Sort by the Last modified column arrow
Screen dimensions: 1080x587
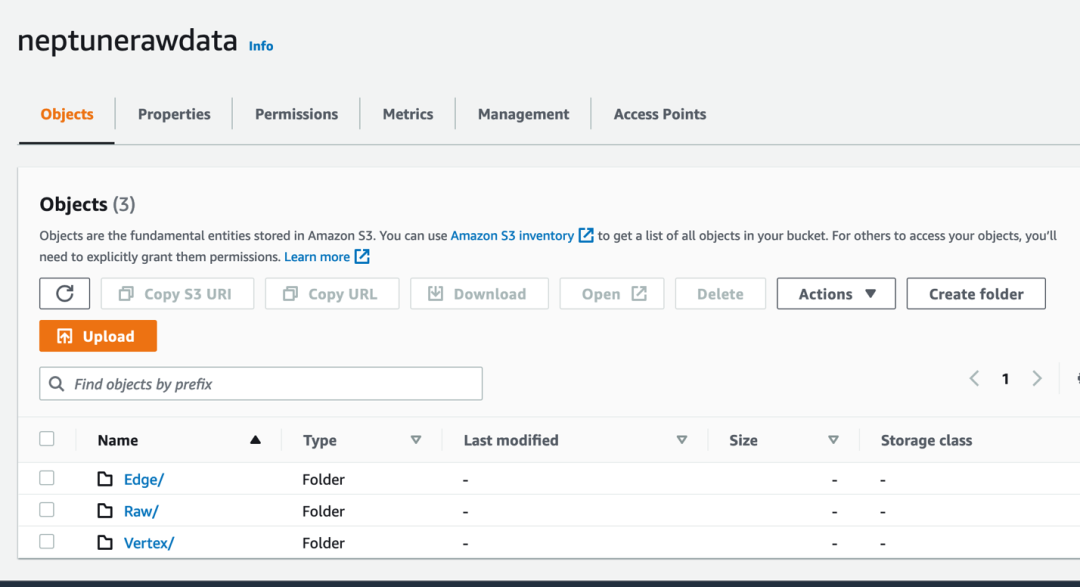pos(682,440)
